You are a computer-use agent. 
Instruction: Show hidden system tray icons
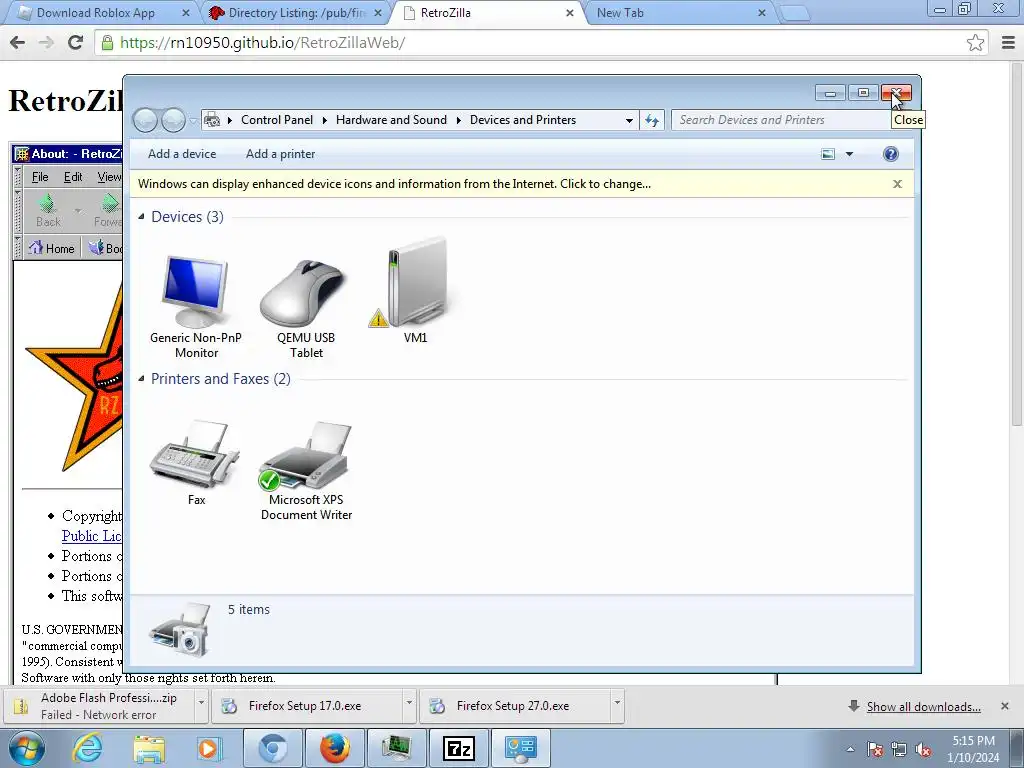click(x=850, y=749)
